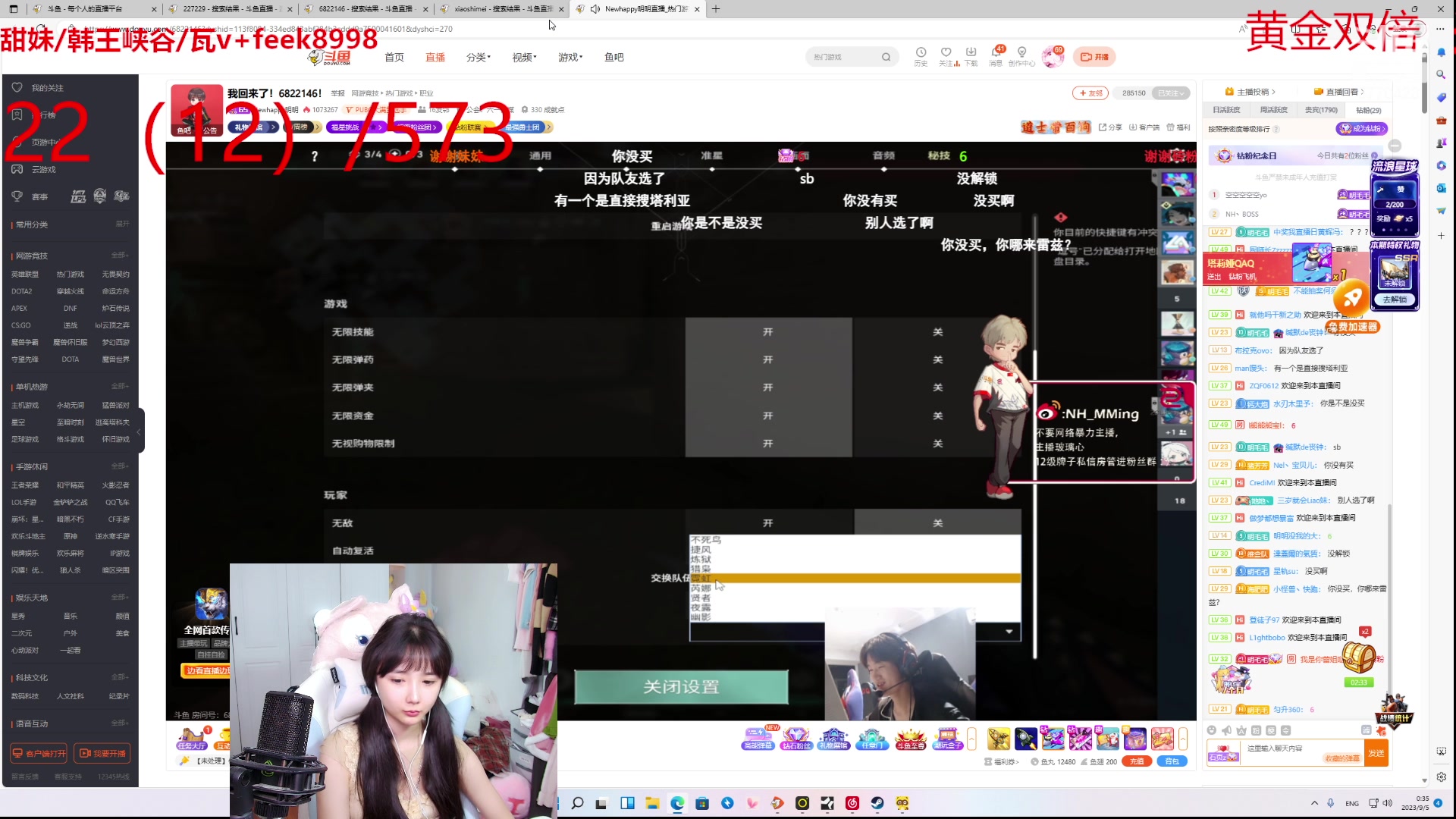
Task: Open the 任意门 feature icon below the player
Action: click(871, 739)
